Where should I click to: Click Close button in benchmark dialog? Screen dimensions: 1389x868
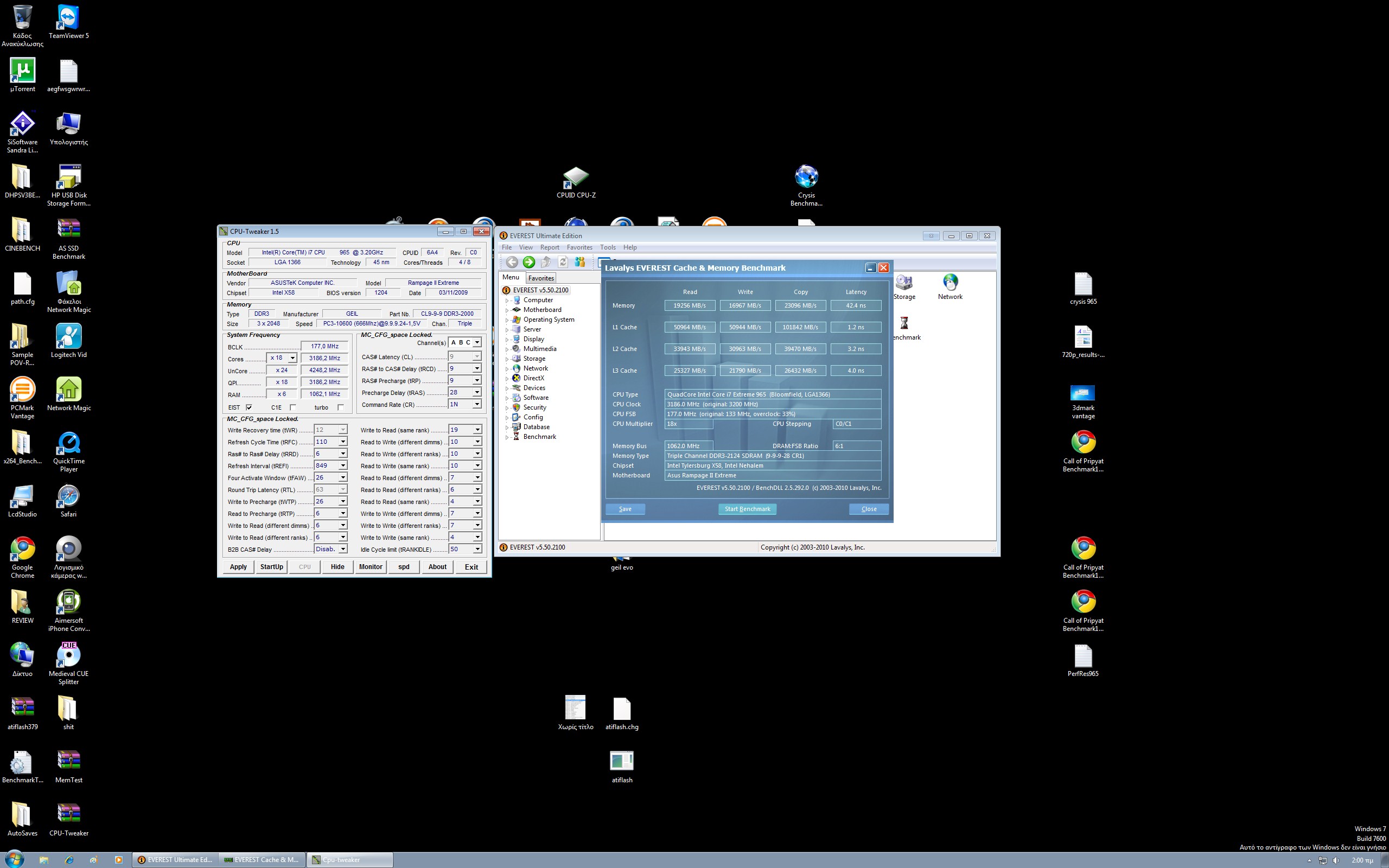[869, 509]
